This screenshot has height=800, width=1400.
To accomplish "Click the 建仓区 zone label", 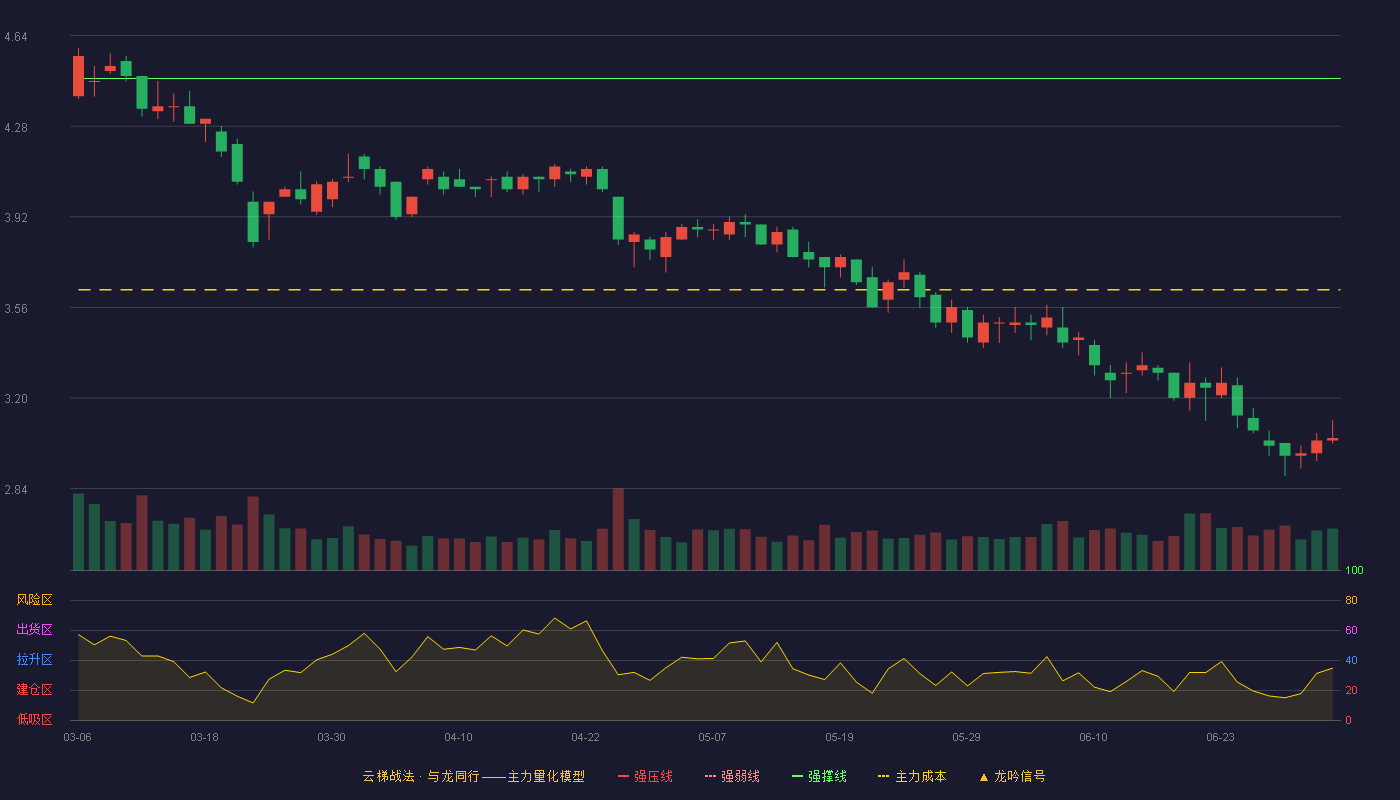I will coord(34,690).
